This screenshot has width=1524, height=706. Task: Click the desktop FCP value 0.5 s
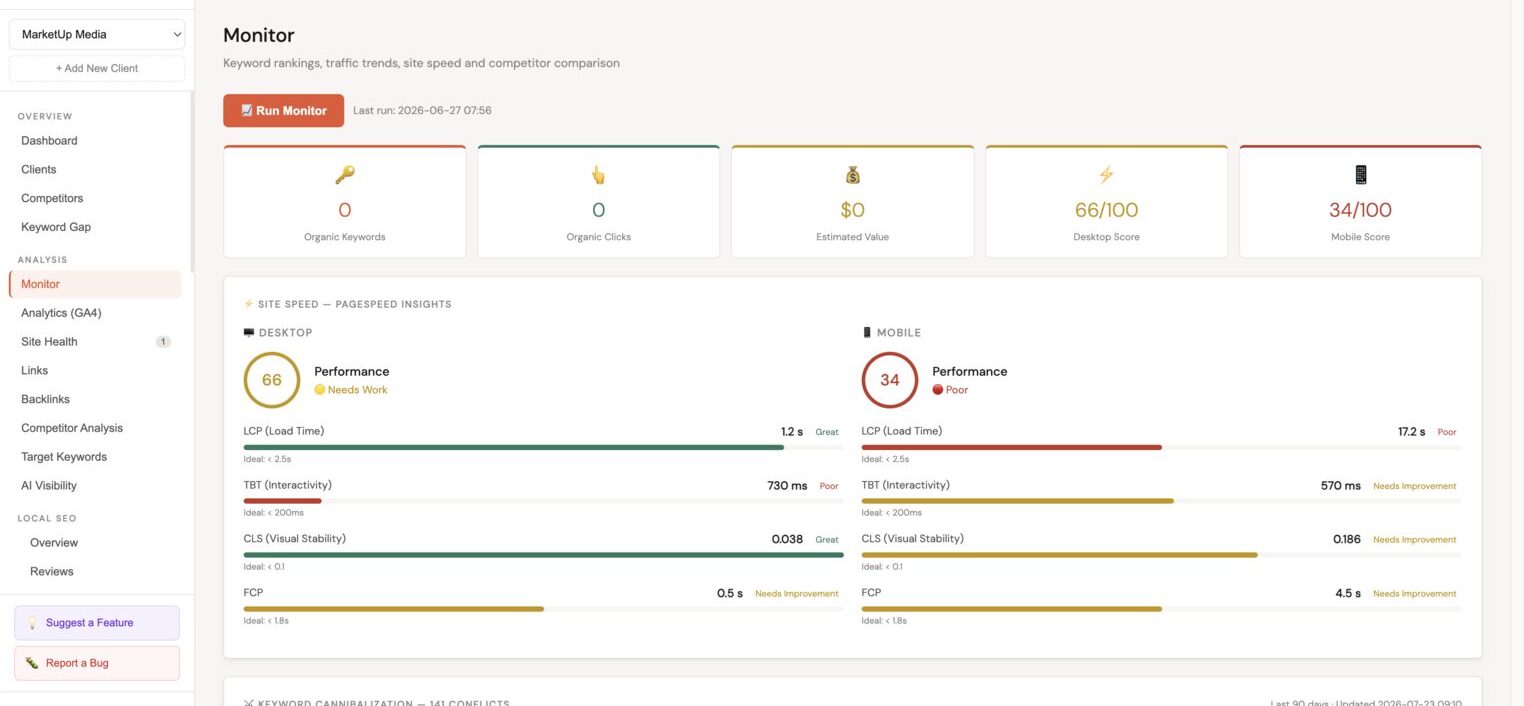coord(730,594)
